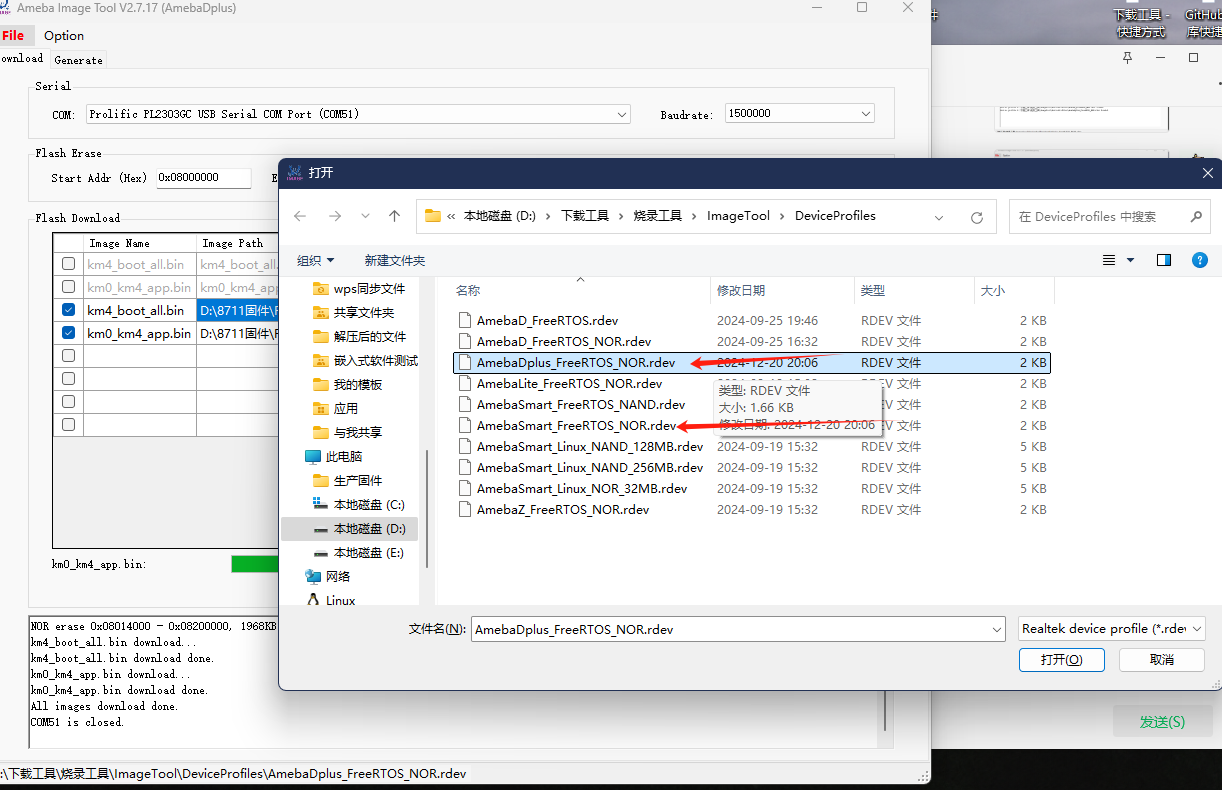Image resolution: width=1222 pixels, height=790 pixels.
Task: Open the help question mark icon
Action: click(1199, 259)
